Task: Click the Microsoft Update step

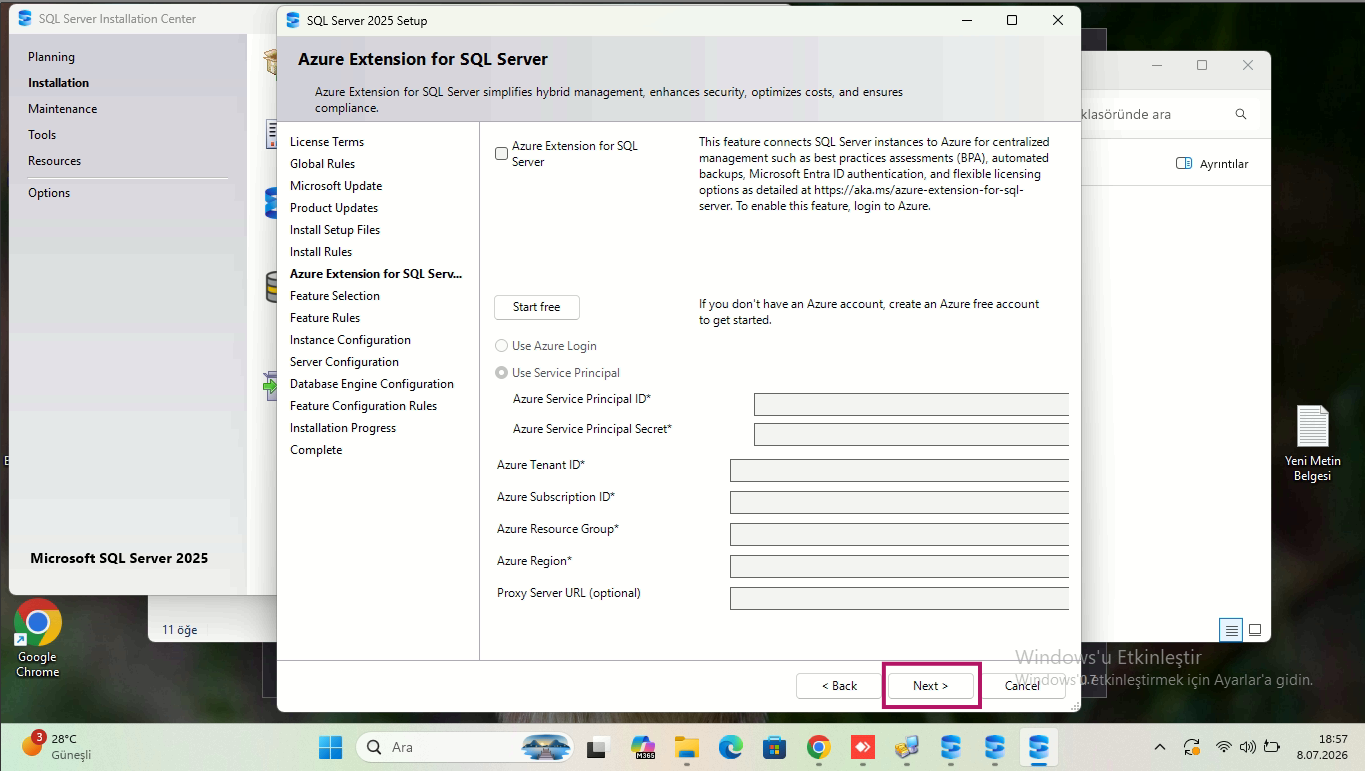Action: 336,186
